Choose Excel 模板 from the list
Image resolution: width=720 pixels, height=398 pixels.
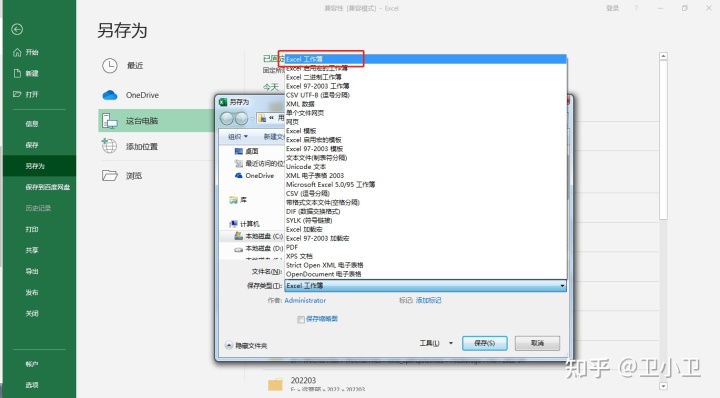[x=301, y=131]
